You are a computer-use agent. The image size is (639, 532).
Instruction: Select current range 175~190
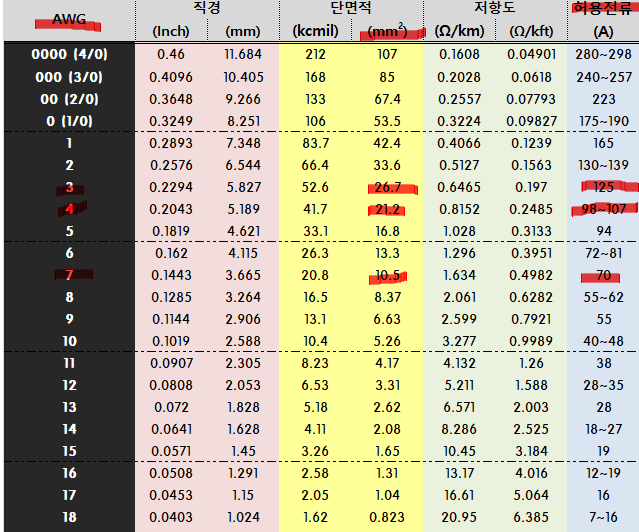click(x=604, y=121)
